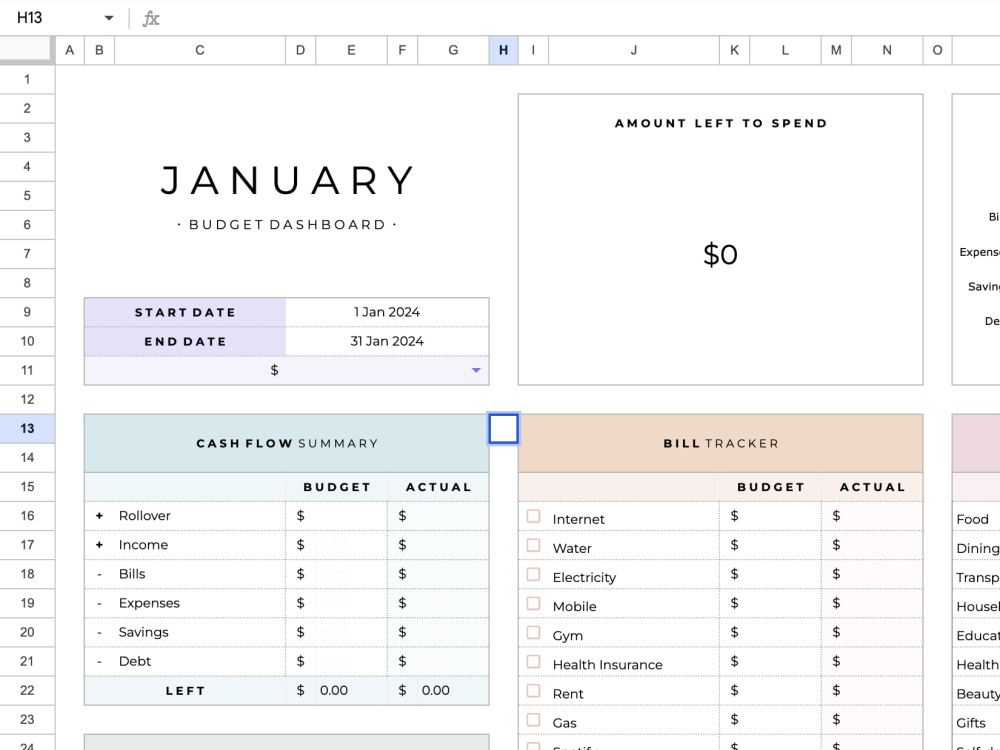Click the Debt row label
The image size is (1000, 750).
click(x=135, y=661)
